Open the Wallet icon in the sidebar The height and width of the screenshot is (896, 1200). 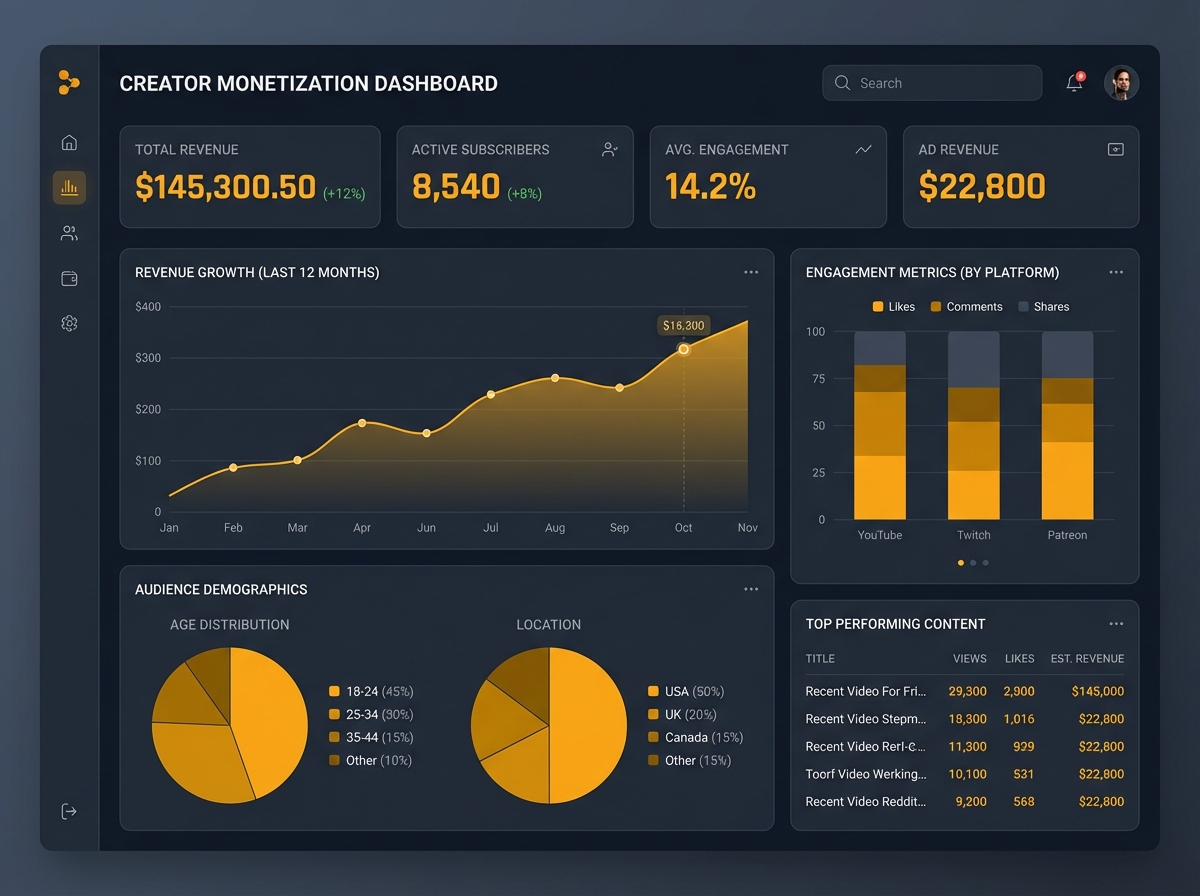click(69, 278)
